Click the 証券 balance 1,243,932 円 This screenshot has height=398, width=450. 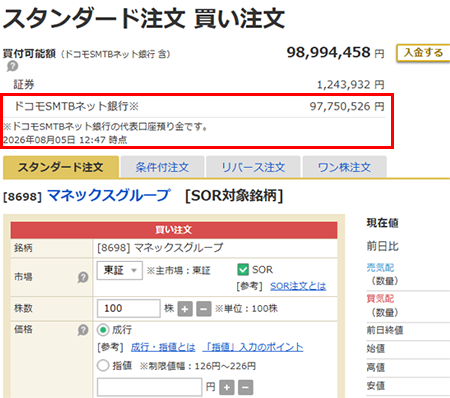[350, 85]
